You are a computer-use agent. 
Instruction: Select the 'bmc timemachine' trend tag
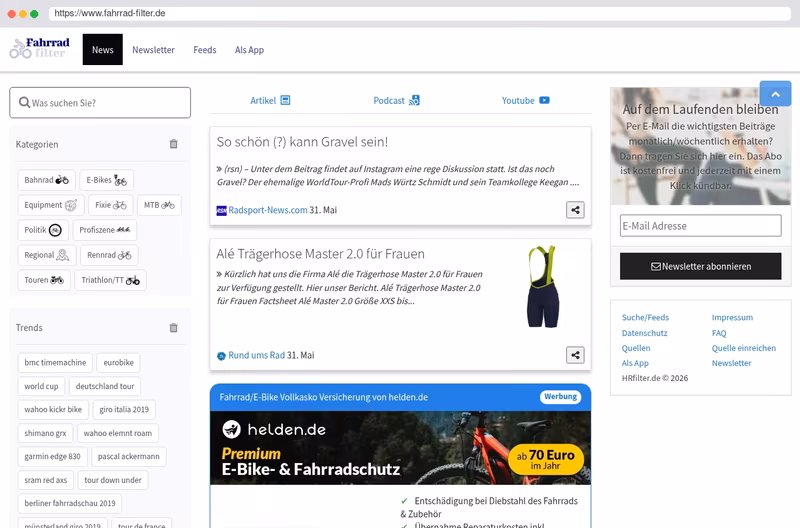(x=55, y=363)
